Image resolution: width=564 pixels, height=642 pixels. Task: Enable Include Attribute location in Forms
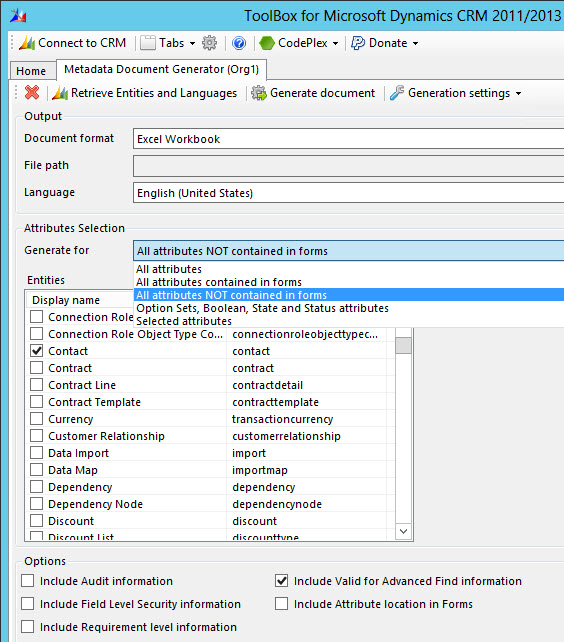coord(281,604)
